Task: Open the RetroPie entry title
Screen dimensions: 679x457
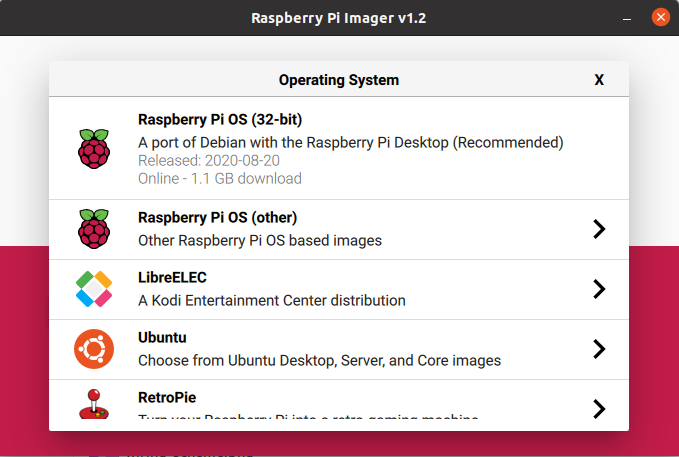Action: (167, 397)
